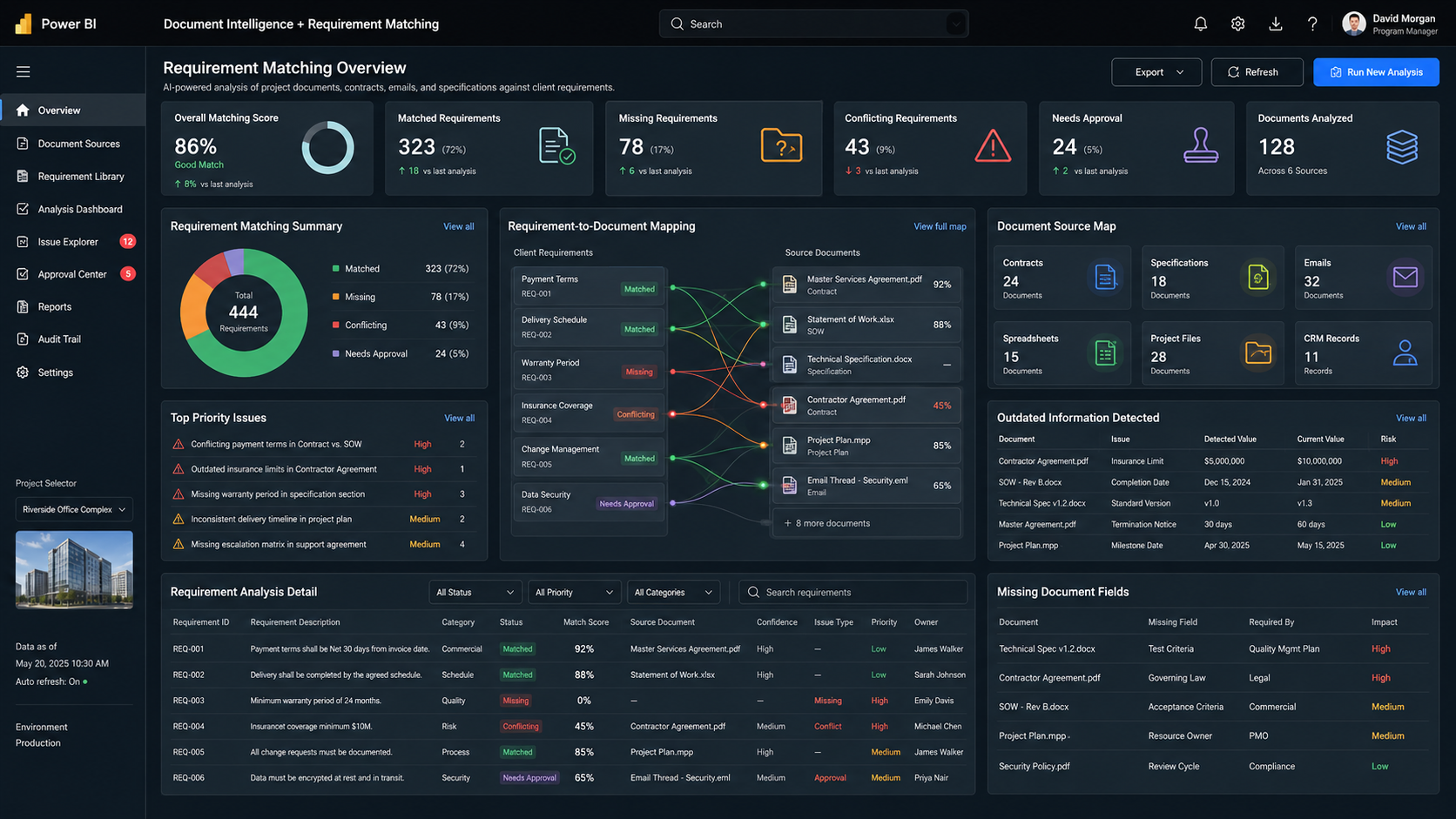Click the purple Needs Approval legend swatch
The width and height of the screenshot is (1456, 819).
[x=336, y=353]
